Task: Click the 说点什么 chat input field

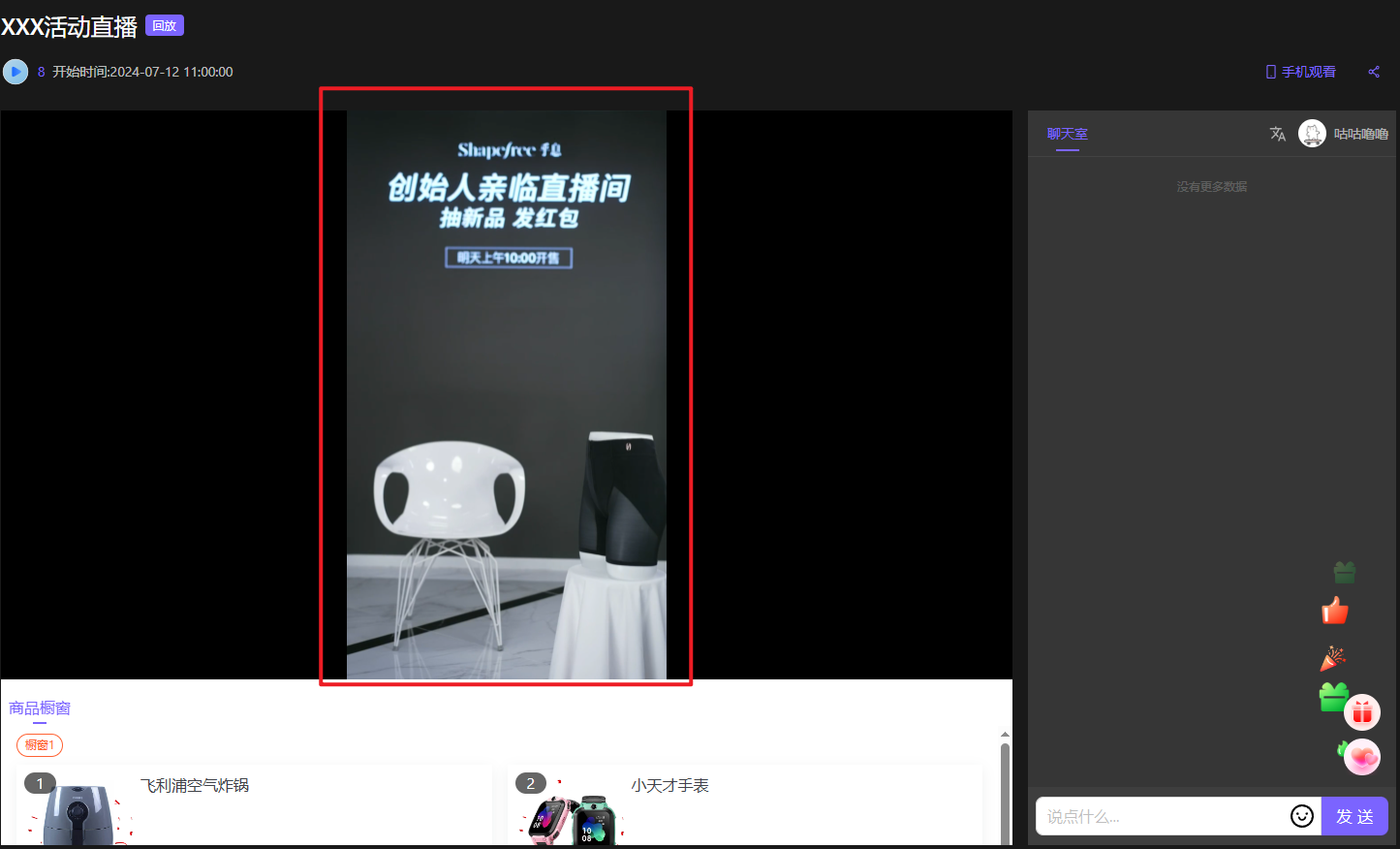Action: coord(1161,816)
